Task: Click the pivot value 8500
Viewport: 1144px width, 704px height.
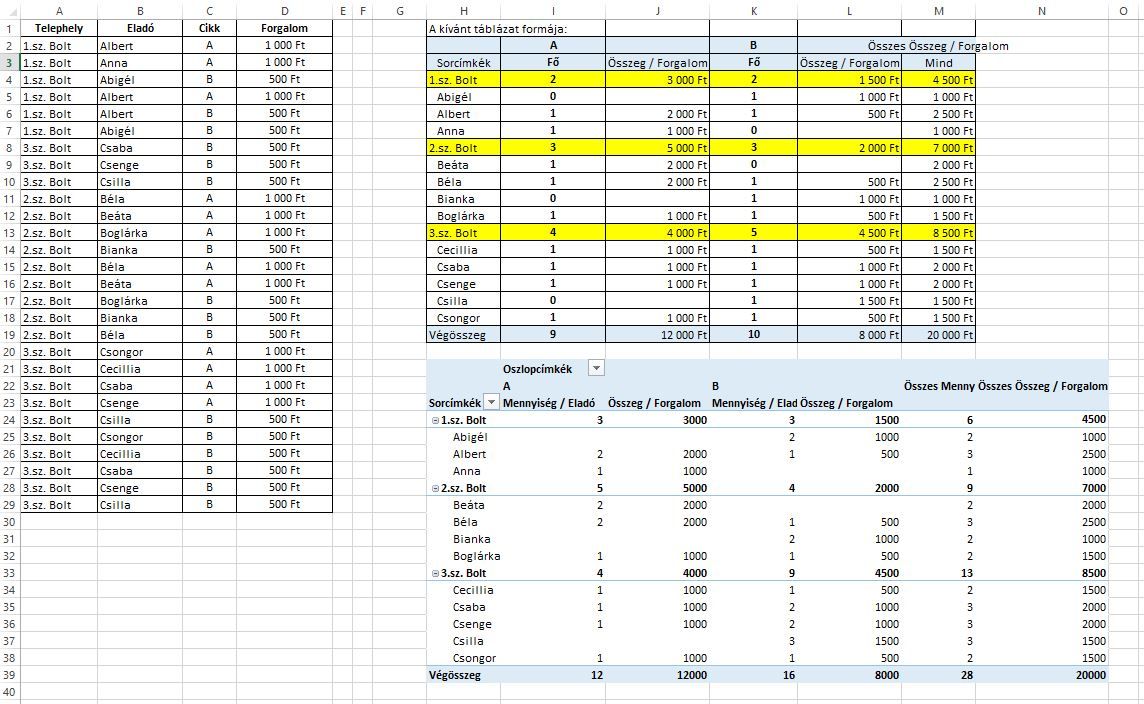Action: tap(1042, 573)
